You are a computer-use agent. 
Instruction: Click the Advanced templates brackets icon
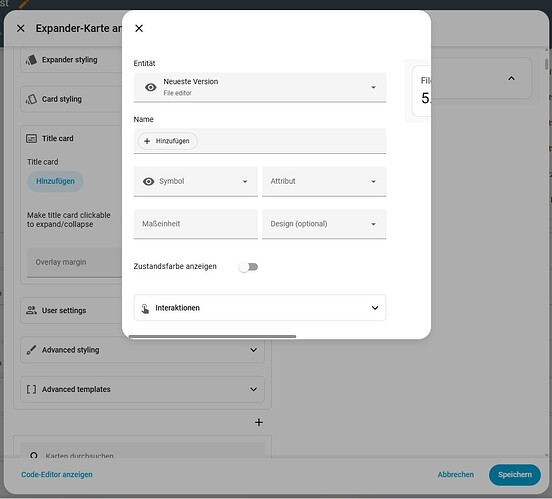[31, 389]
